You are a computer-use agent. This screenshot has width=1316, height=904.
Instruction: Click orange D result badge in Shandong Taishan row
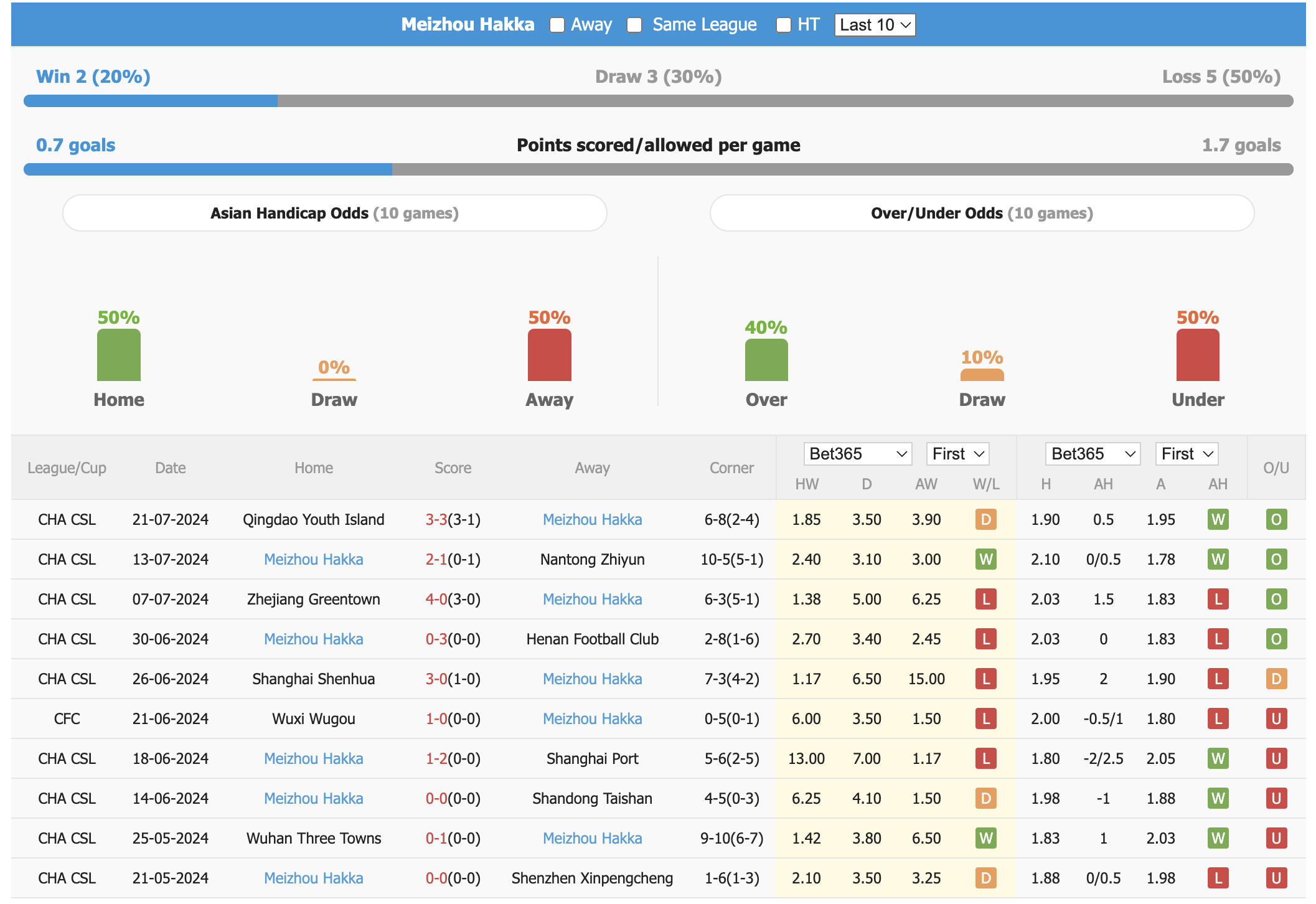(985, 798)
